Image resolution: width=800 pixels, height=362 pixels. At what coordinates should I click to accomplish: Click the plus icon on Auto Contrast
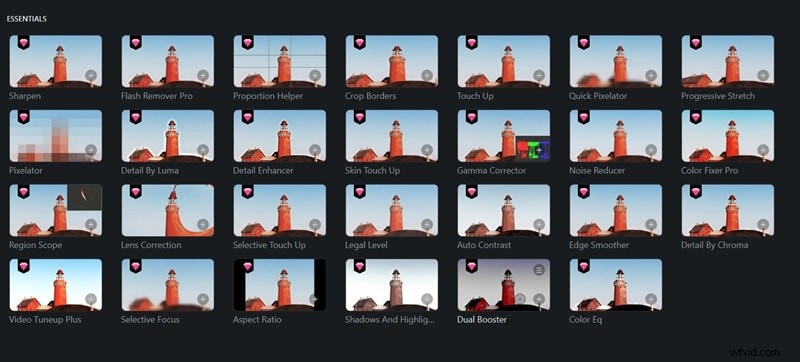pyautogui.click(x=539, y=224)
